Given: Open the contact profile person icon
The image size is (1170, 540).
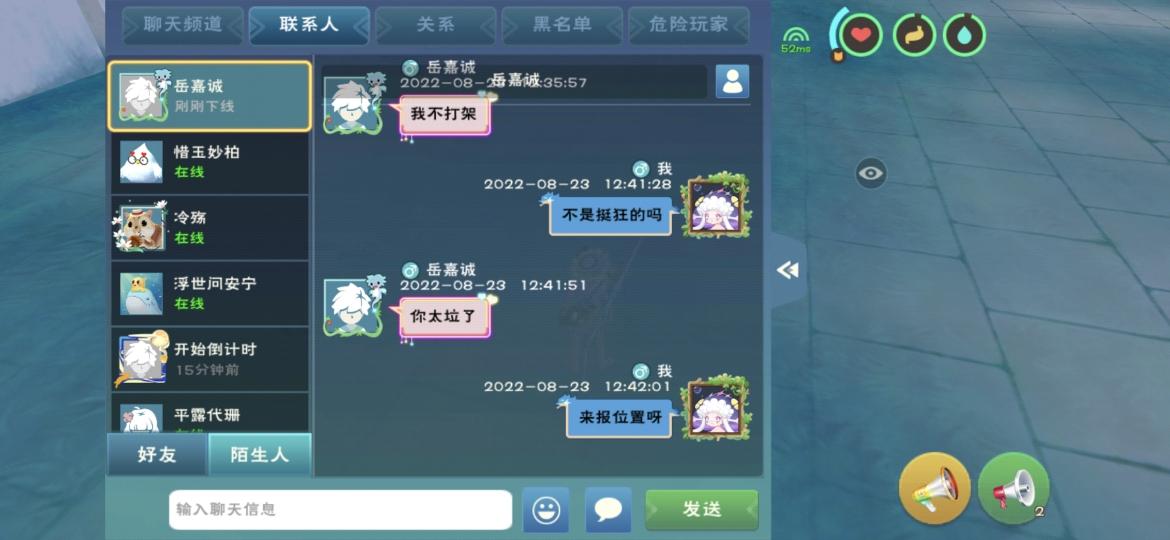Looking at the screenshot, I should [x=732, y=81].
